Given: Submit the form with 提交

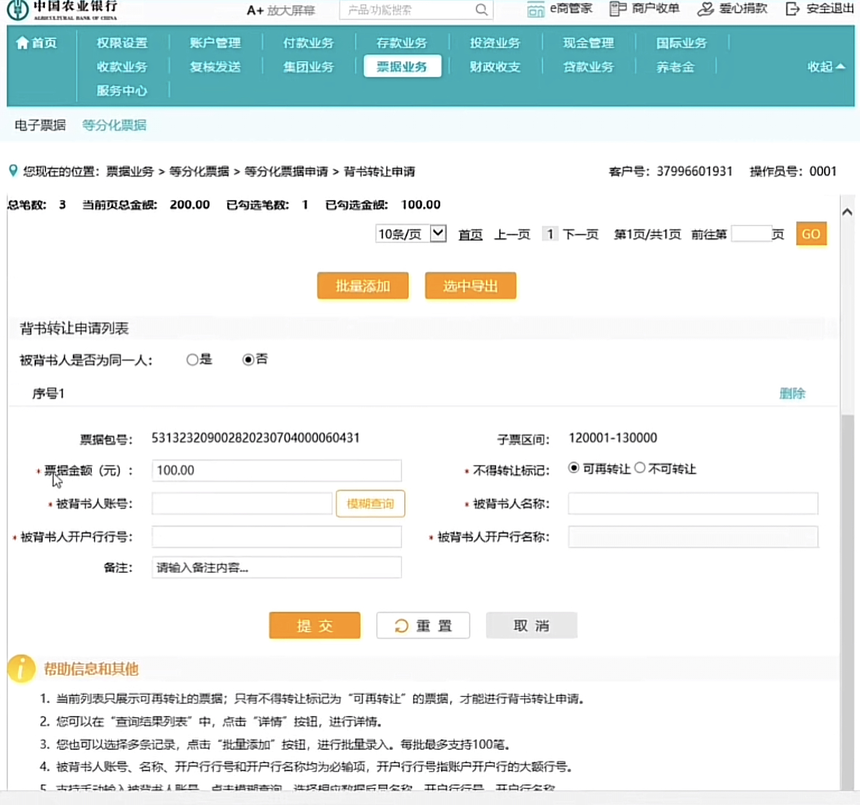Looking at the screenshot, I should click(315, 625).
